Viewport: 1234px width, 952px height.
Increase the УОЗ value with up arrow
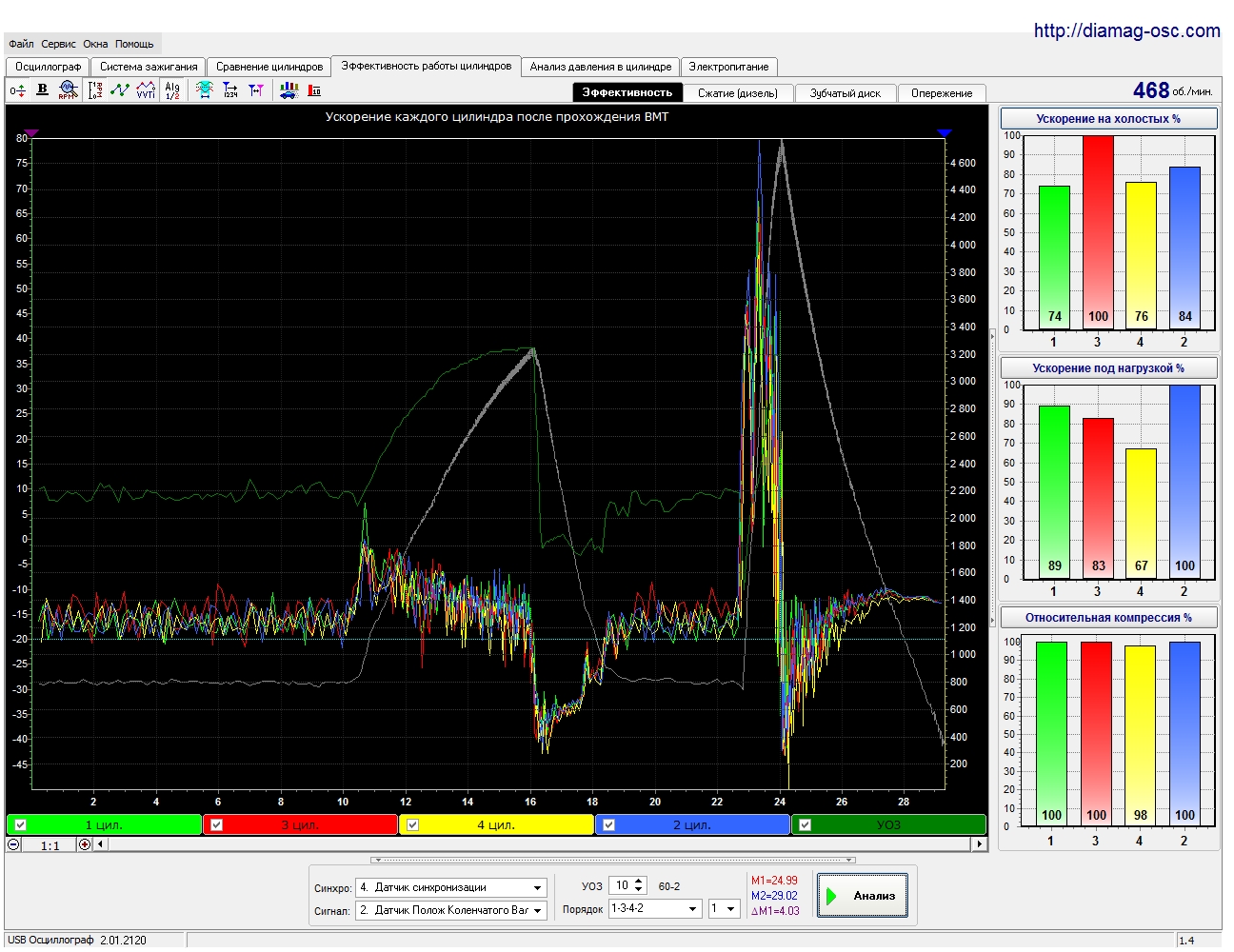639,882
